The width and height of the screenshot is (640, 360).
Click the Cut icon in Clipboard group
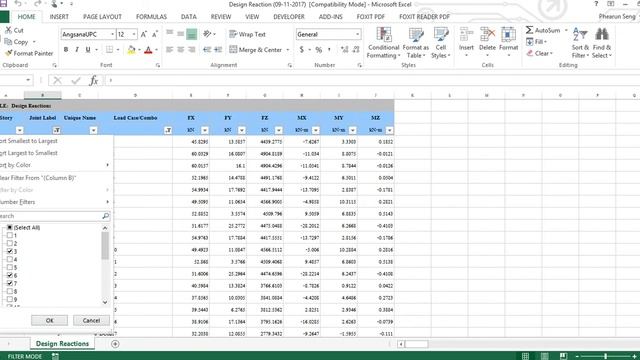9,30
